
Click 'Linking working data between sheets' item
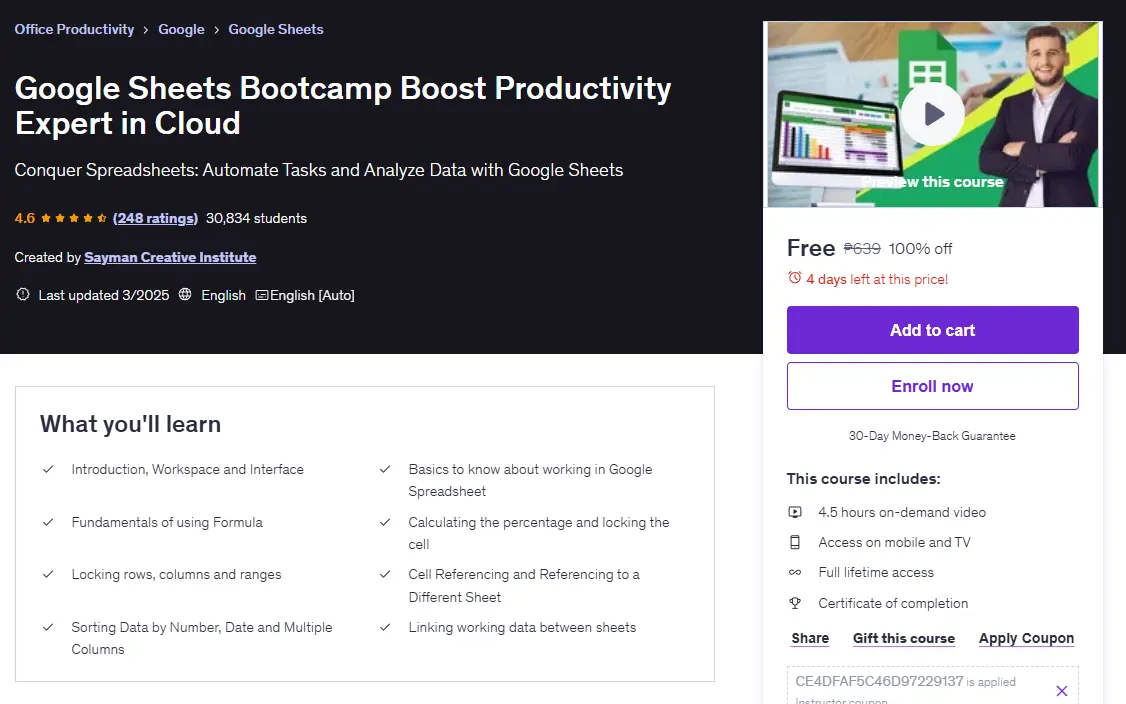click(x=522, y=627)
